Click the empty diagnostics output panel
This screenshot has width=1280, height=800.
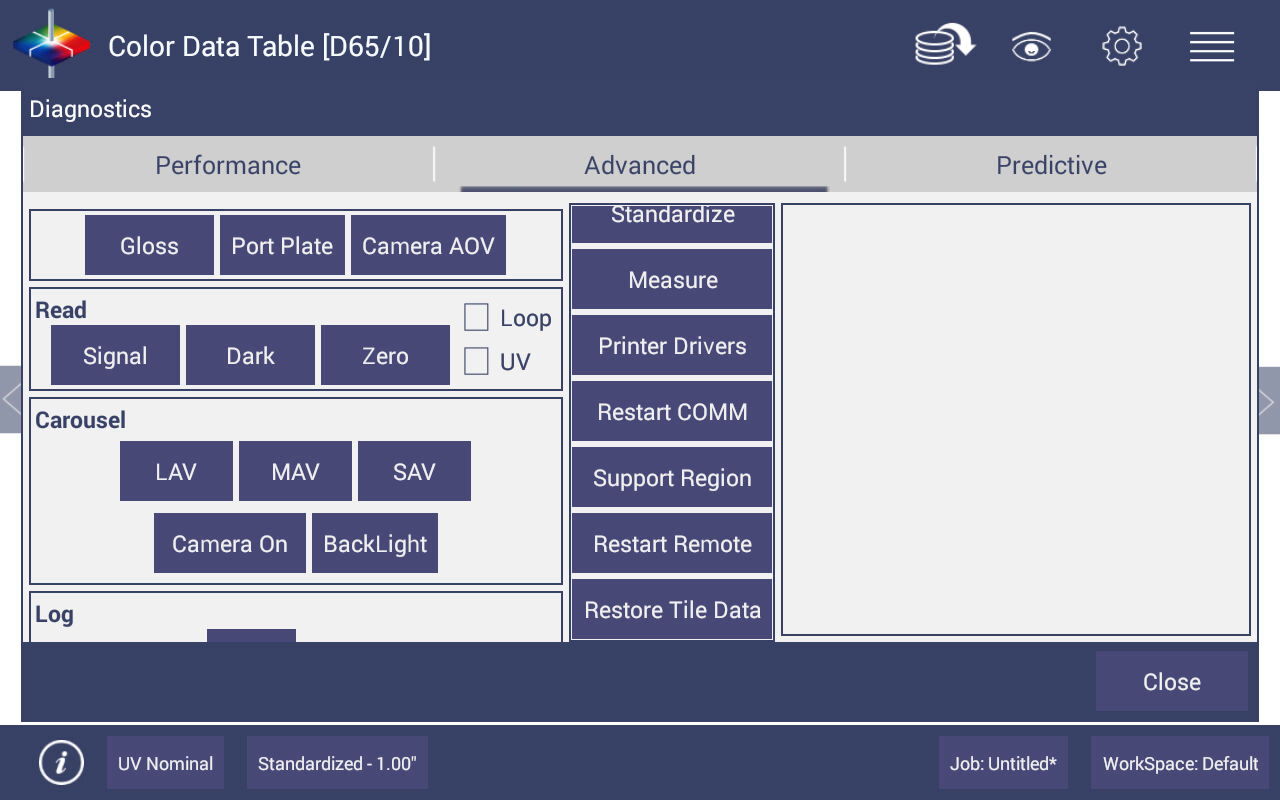[x=1016, y=420]
